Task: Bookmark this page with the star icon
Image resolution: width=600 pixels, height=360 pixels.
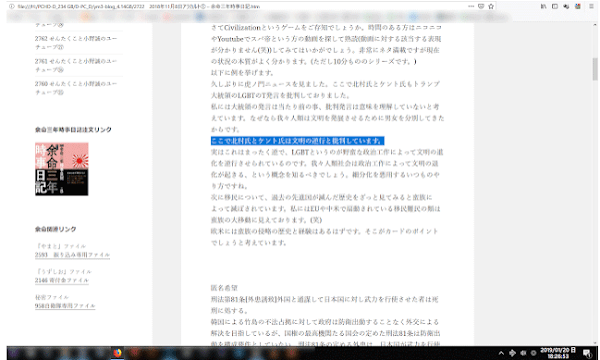Action: coord(491,7)
